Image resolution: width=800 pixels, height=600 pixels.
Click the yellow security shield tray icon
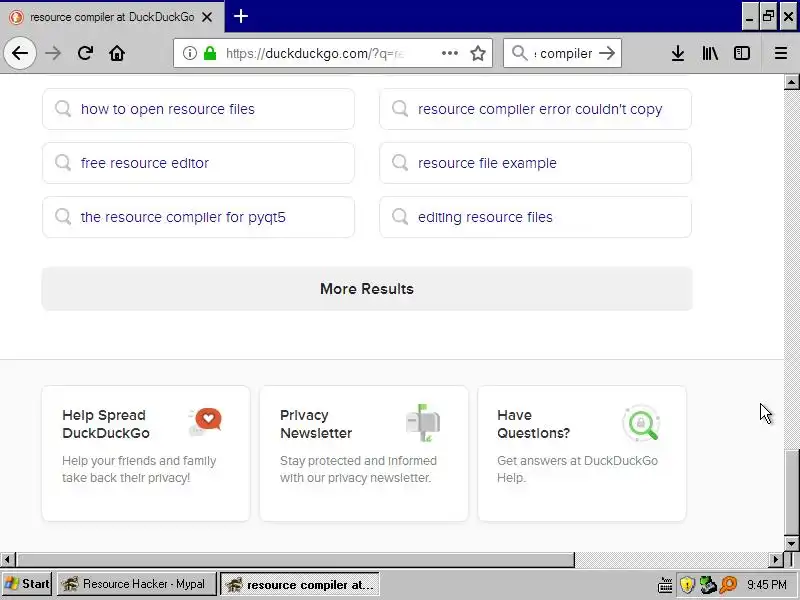(687, 585)
